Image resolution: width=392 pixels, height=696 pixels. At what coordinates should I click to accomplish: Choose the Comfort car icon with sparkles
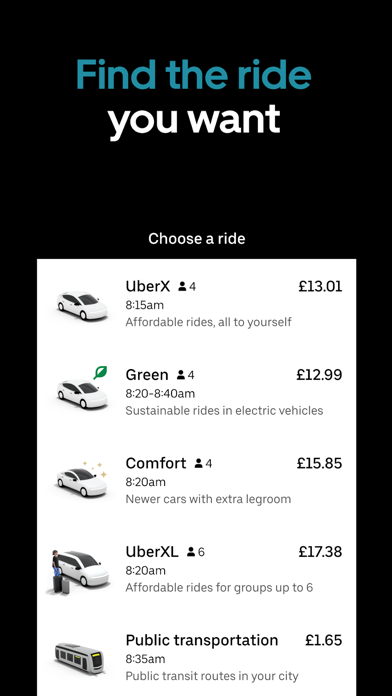(x=83, y=481)
